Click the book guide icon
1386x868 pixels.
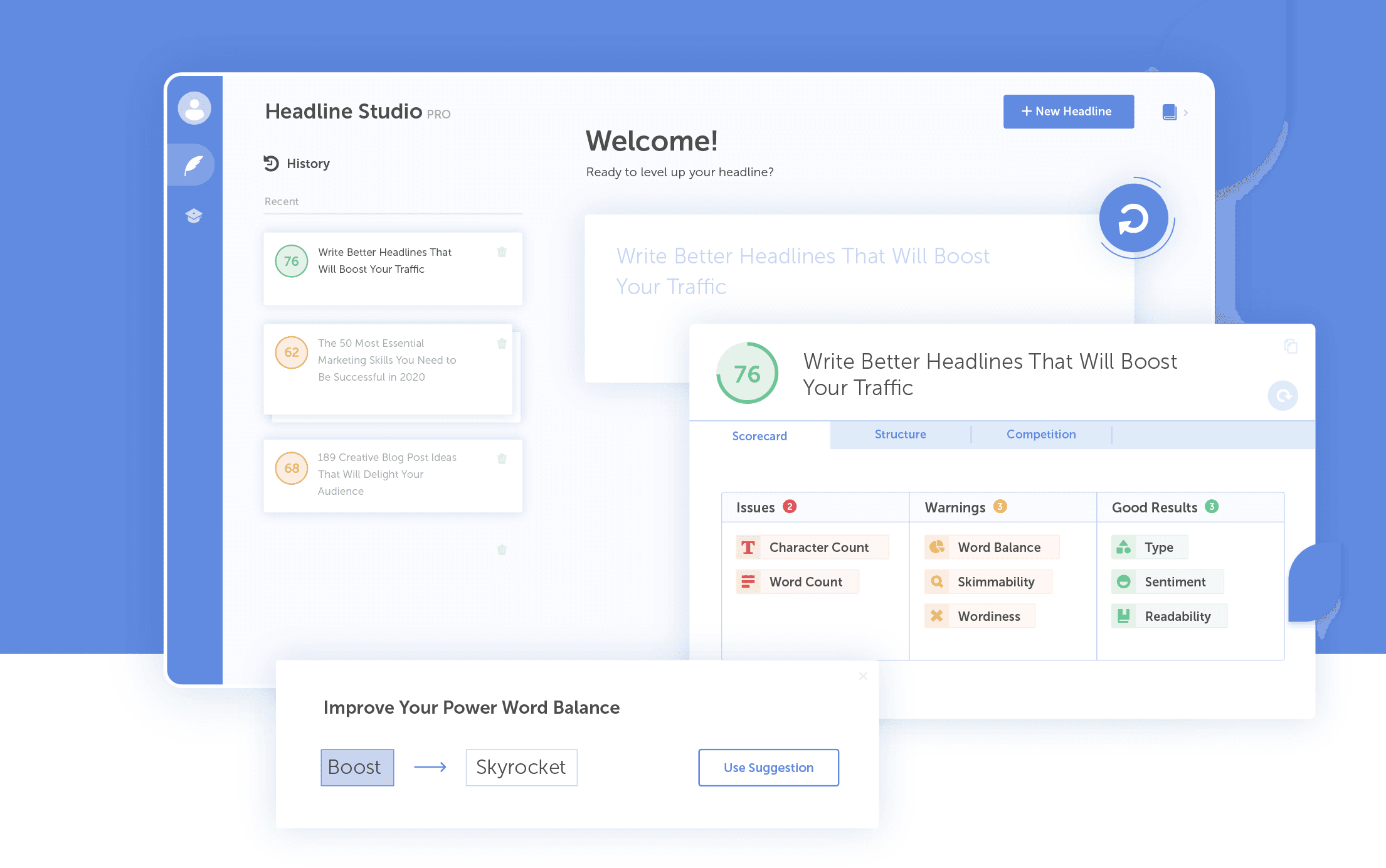(x=1169, y=112)
